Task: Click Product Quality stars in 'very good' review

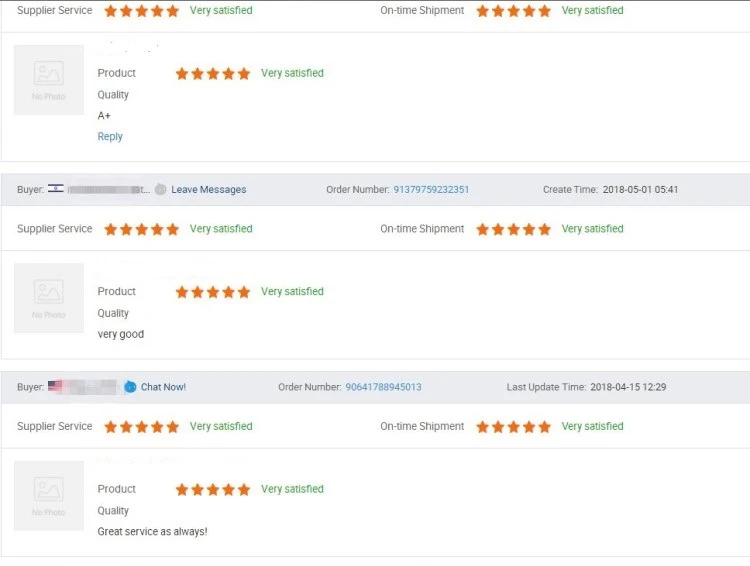Action: pos(213,292)
